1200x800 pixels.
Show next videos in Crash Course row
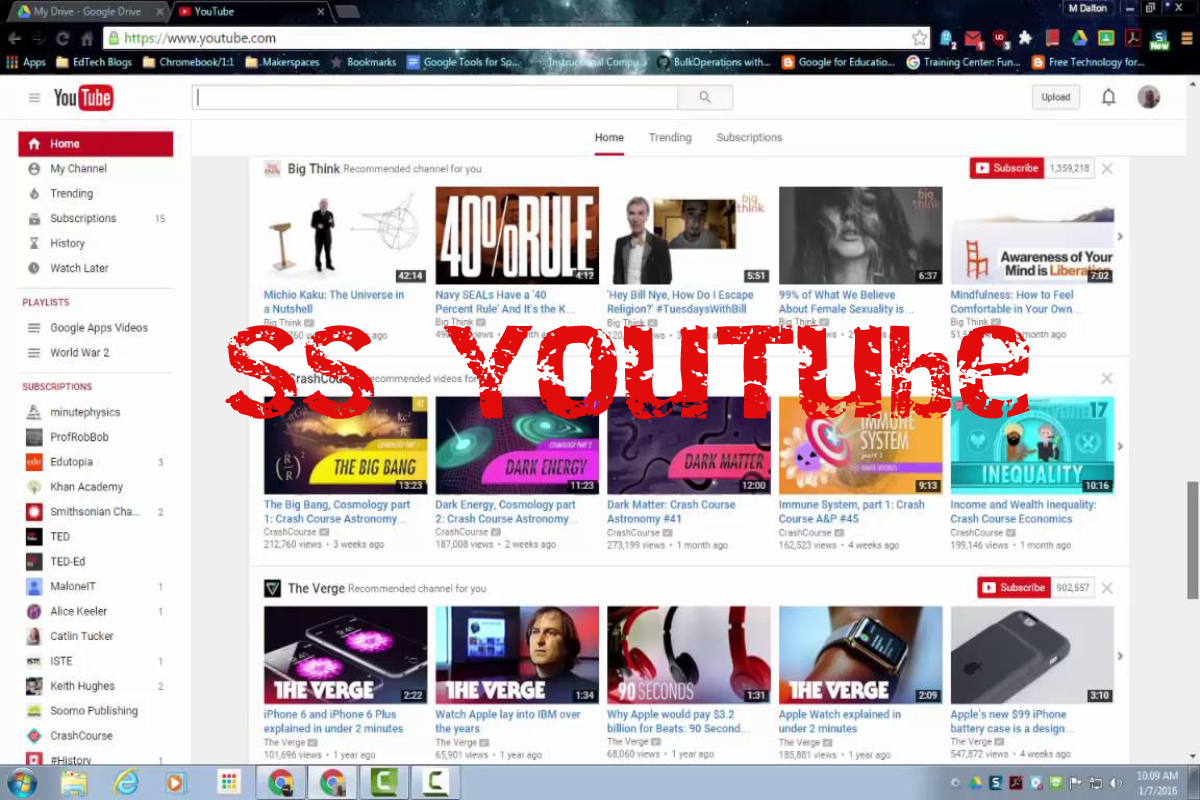coord(1120,446)
